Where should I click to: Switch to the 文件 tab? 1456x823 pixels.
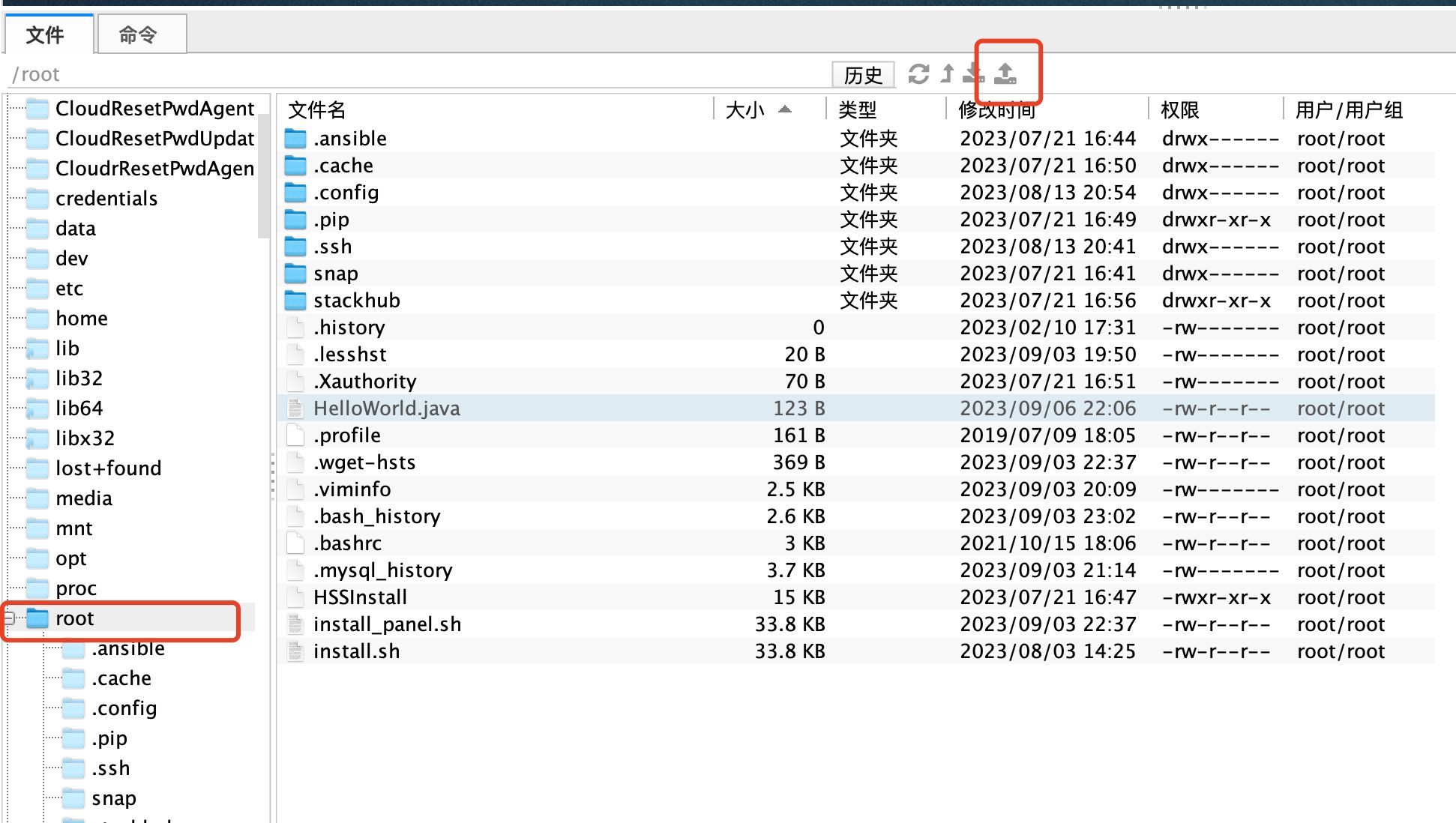pos(46,34)
